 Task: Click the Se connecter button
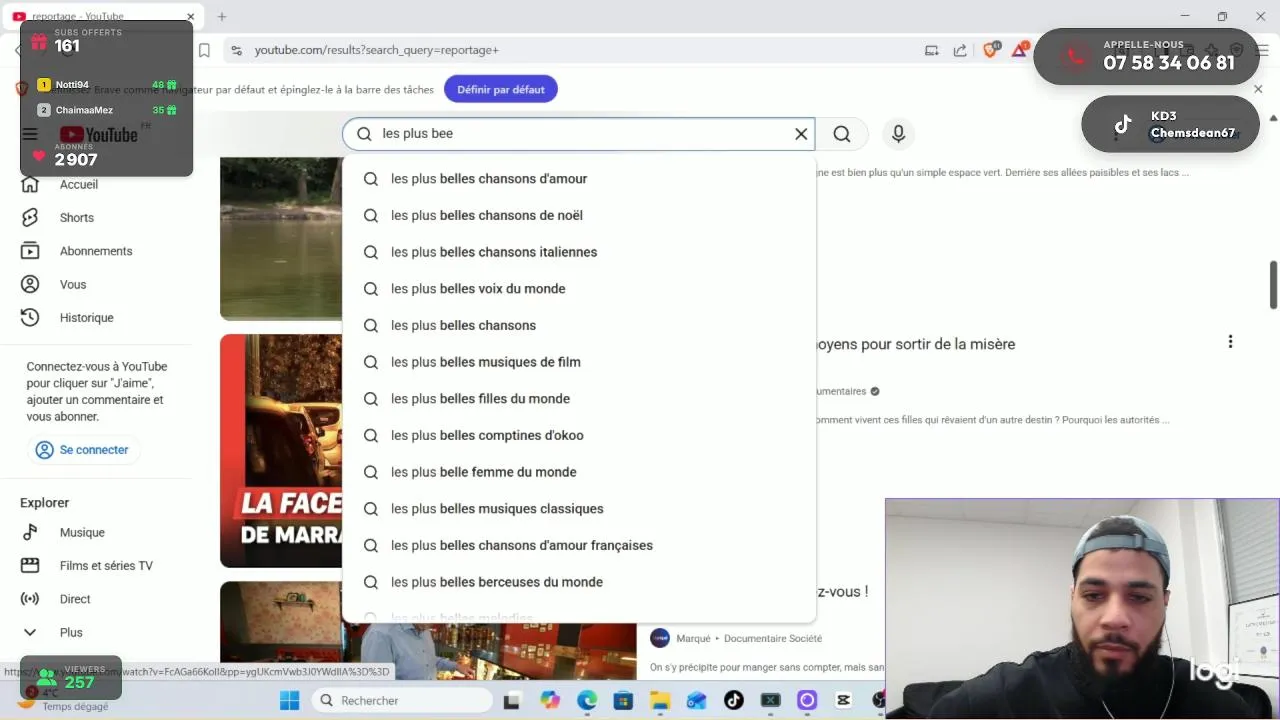(x=84, y=450)
